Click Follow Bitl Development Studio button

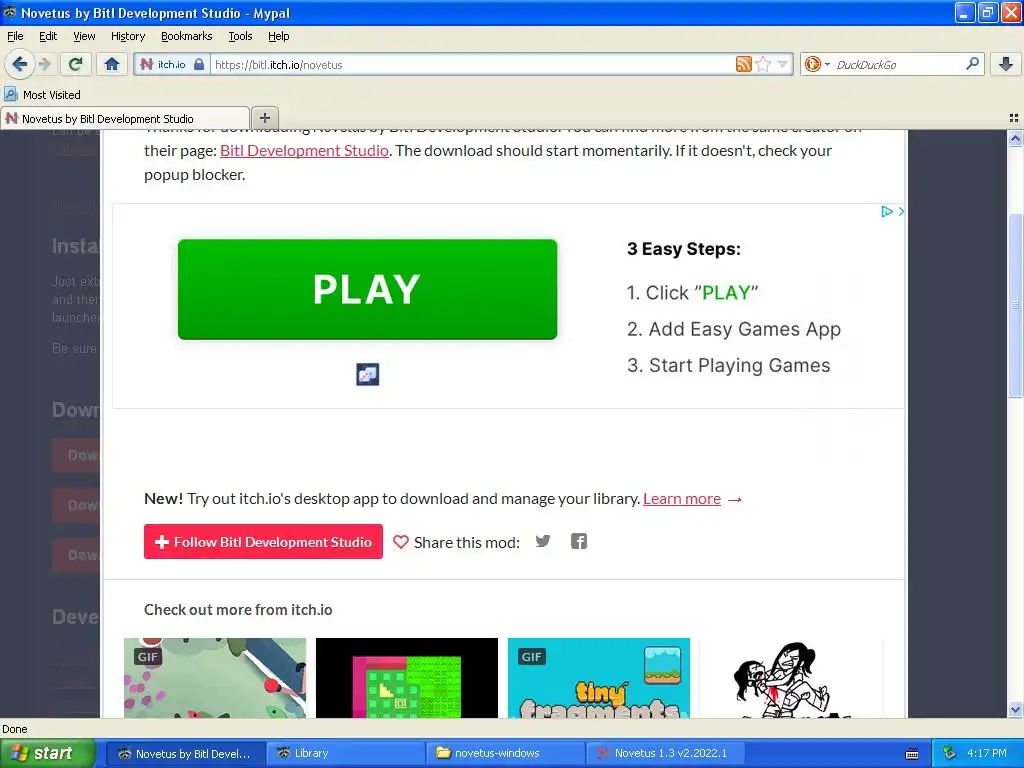pos(263,541)
